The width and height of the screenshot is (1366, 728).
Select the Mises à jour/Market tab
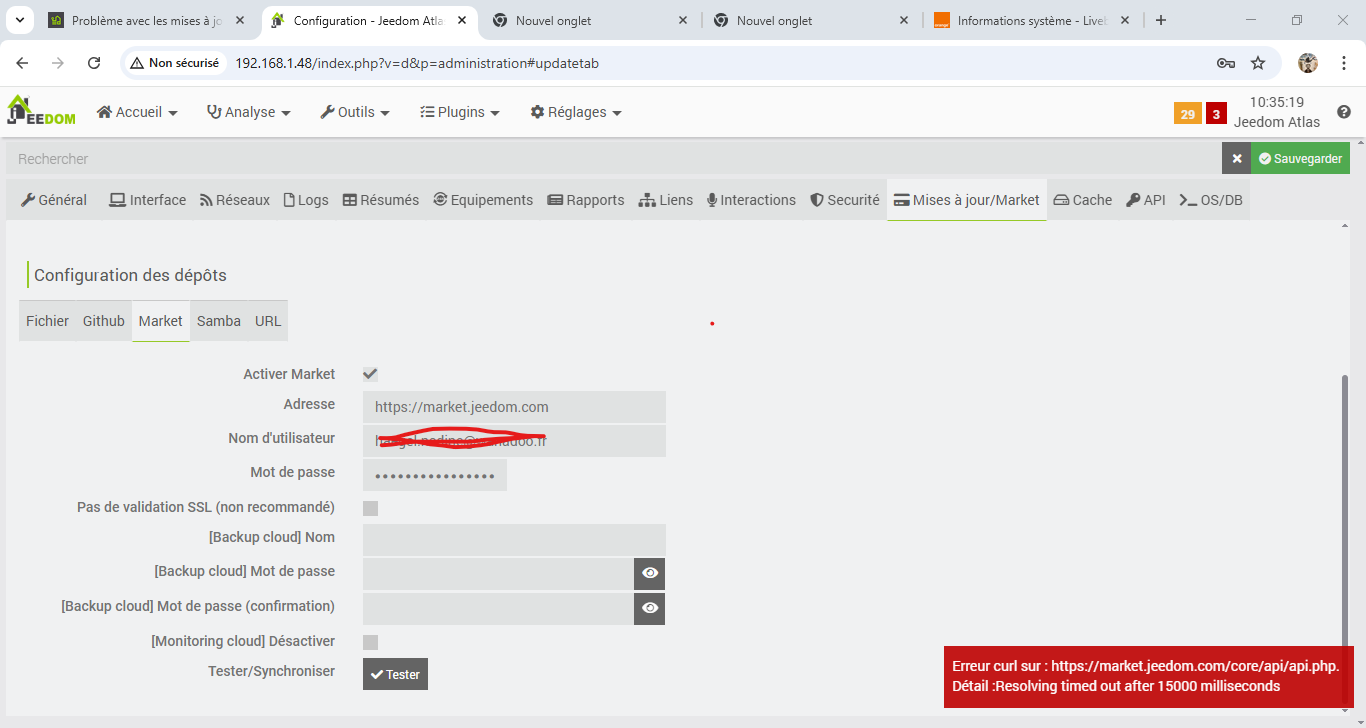967,200
